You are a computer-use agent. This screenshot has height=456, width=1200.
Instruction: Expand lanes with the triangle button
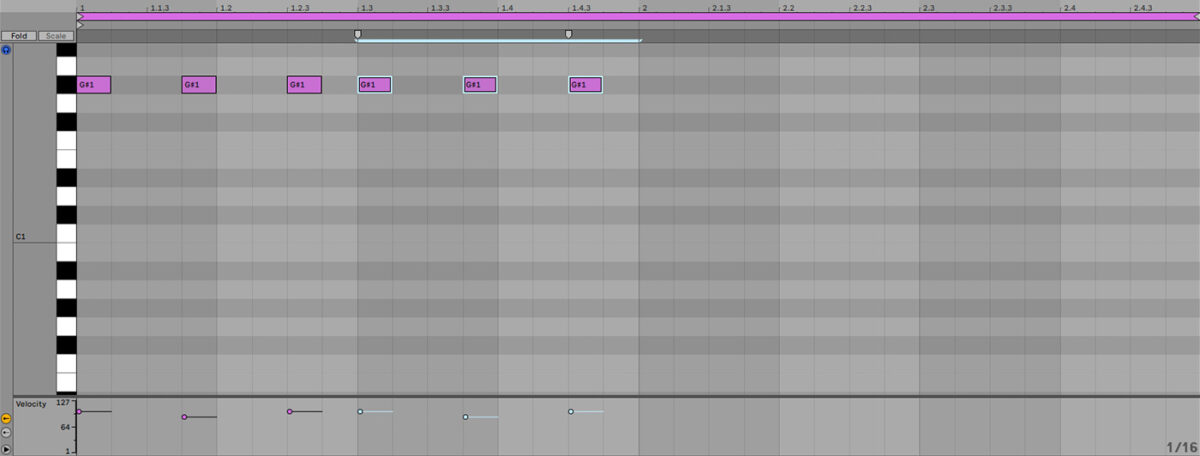click(x=6, y=449)
